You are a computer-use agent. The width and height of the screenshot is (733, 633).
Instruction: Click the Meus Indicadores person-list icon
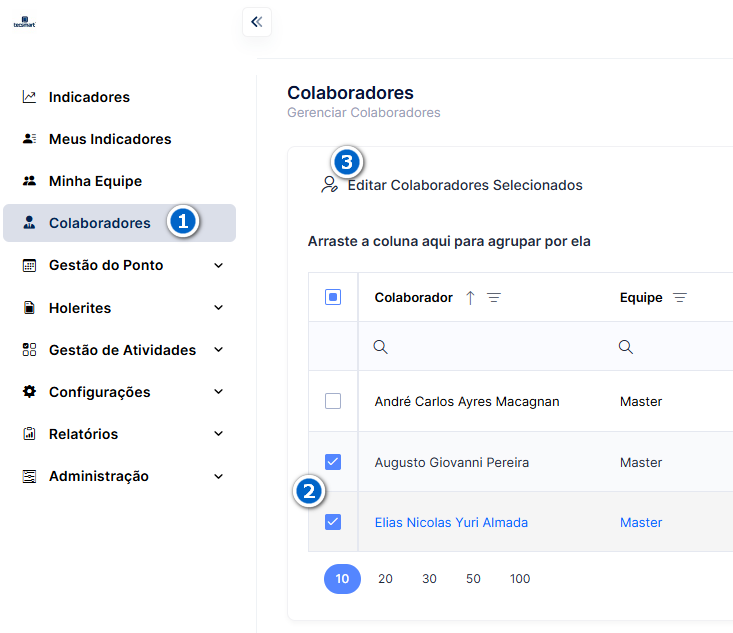coord(29,139)
